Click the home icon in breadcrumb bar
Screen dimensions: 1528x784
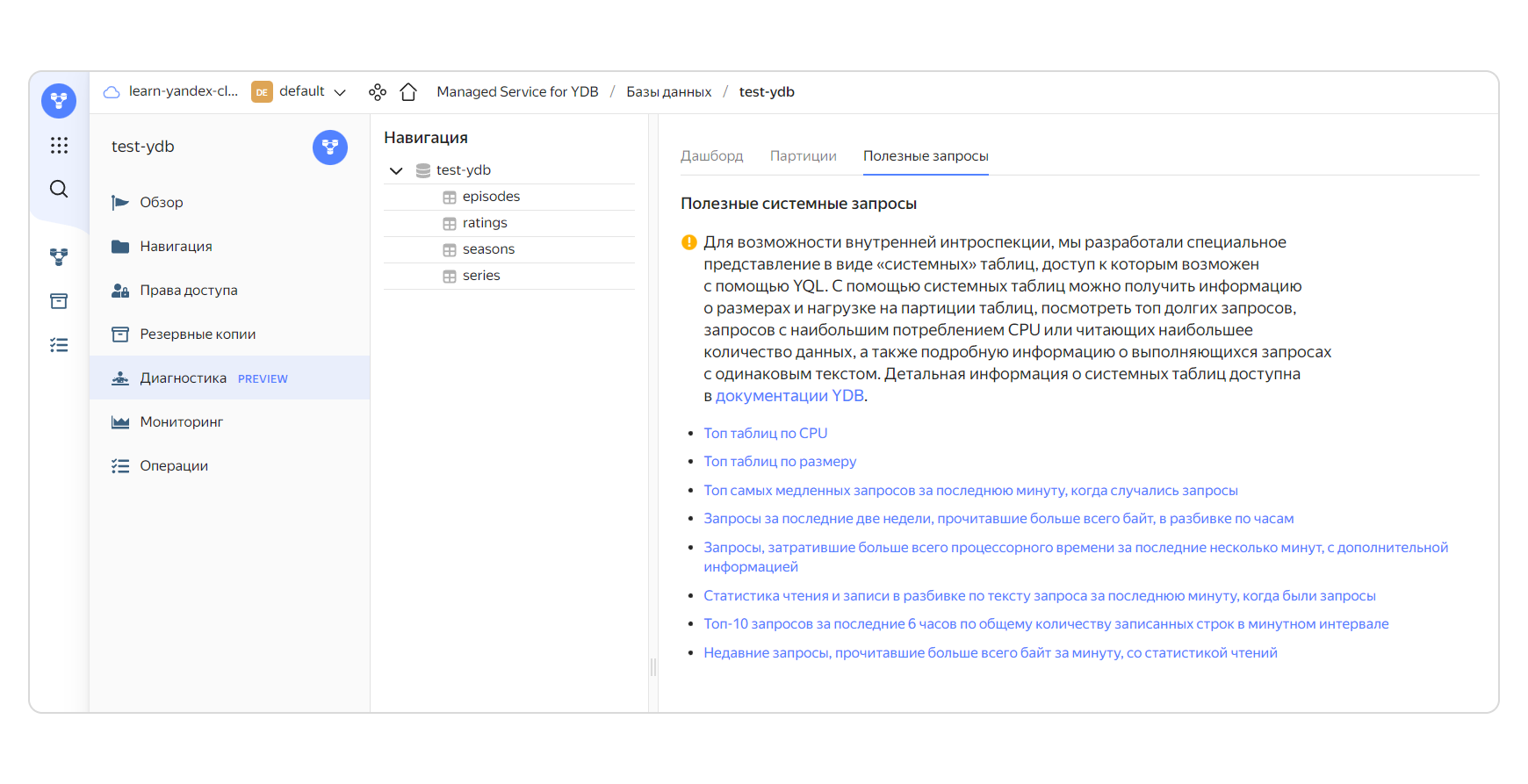[408, 92]
